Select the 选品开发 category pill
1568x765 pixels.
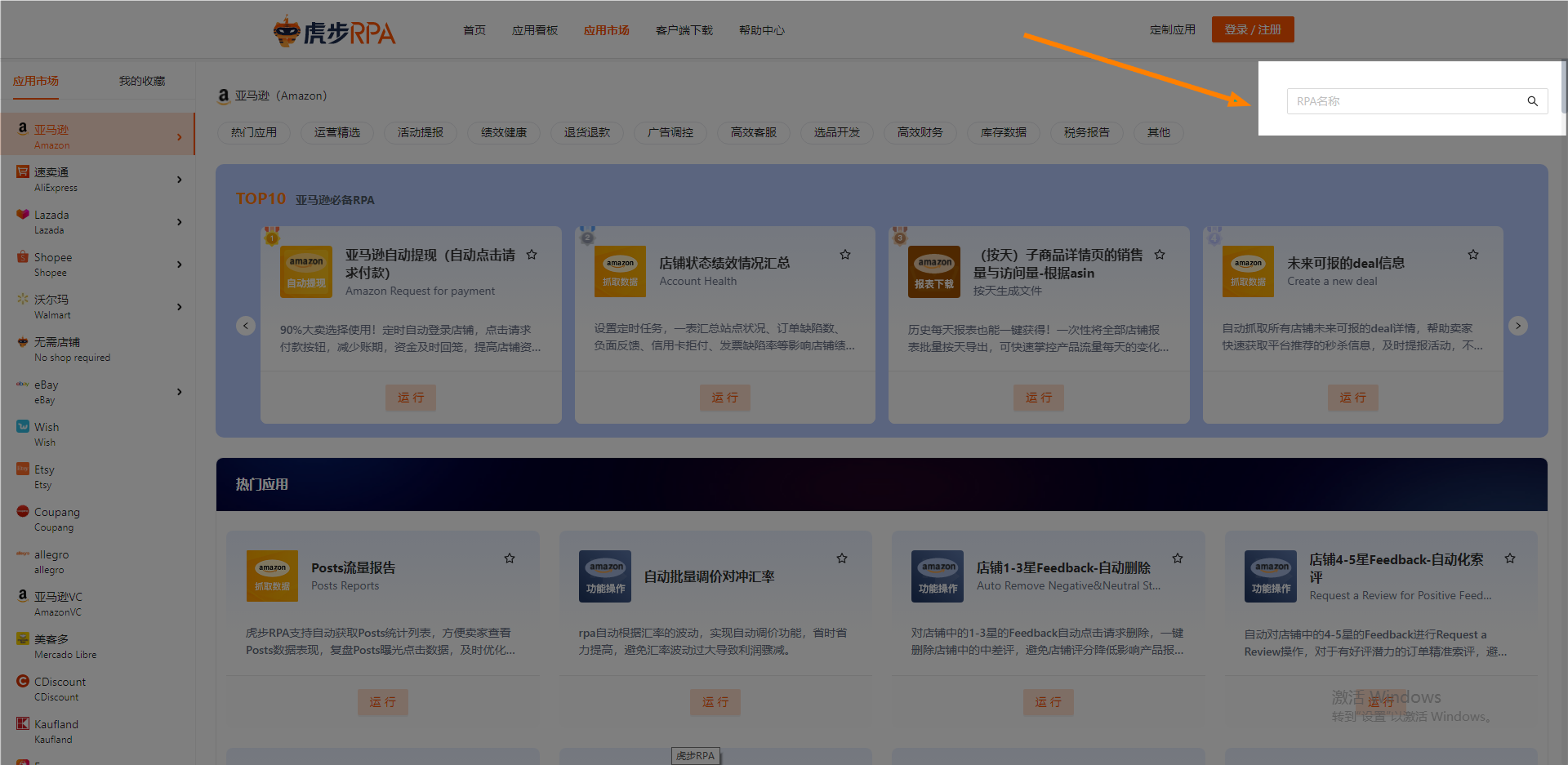(837, 132)
